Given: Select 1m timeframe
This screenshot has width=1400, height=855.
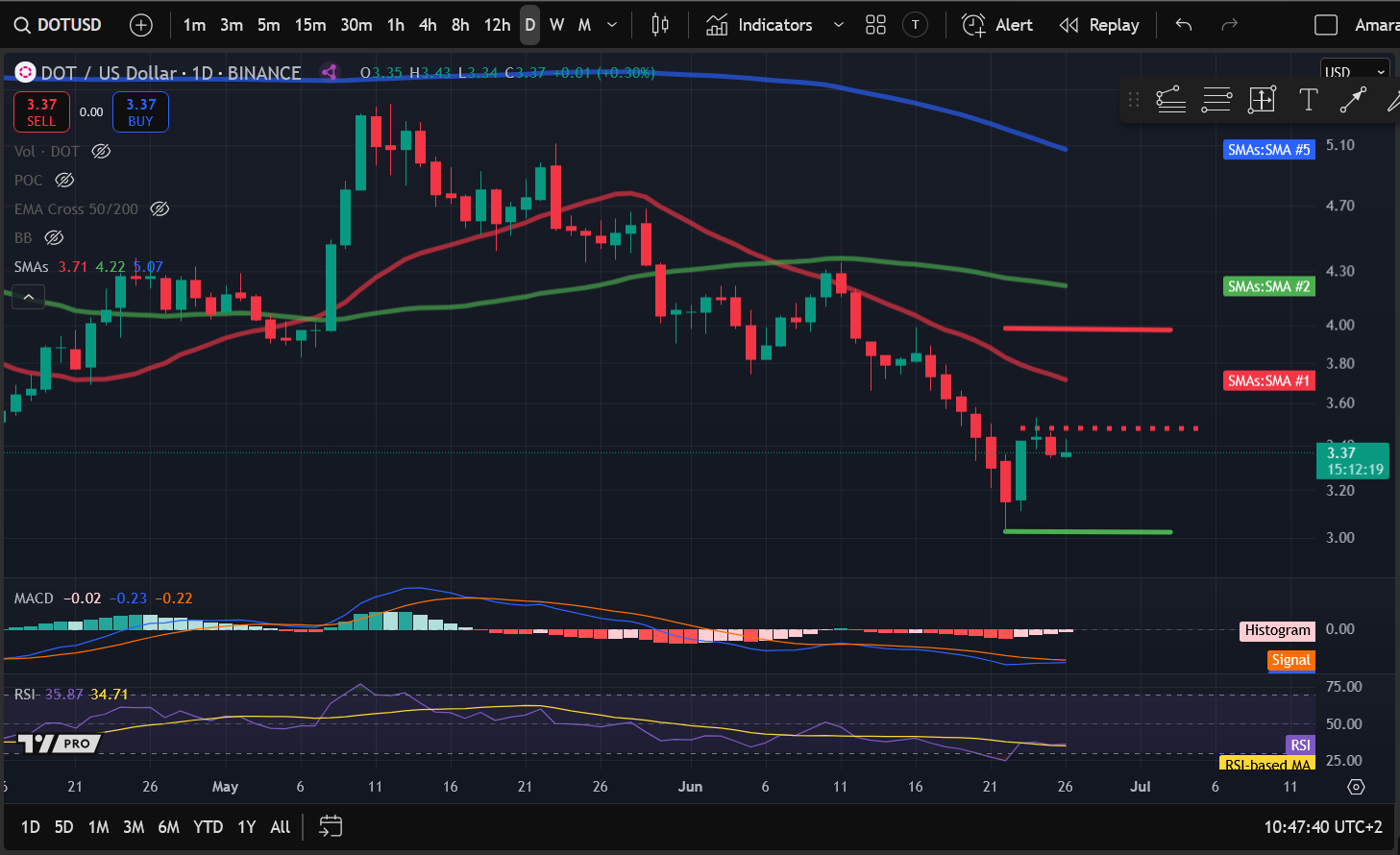Looking at the screenshot, I should click(x=194, y=25).
